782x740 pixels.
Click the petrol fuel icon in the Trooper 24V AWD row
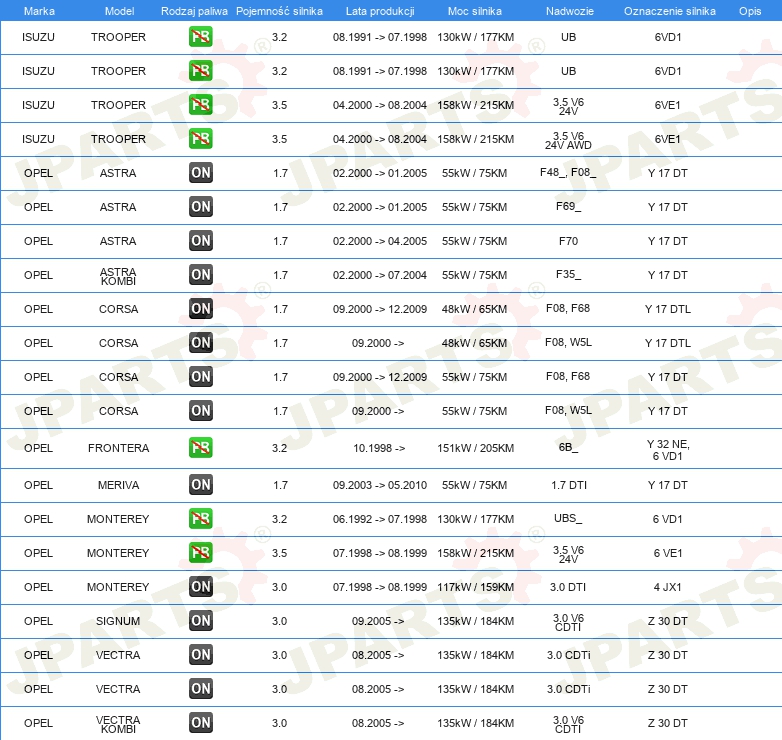tap(200, 139)
